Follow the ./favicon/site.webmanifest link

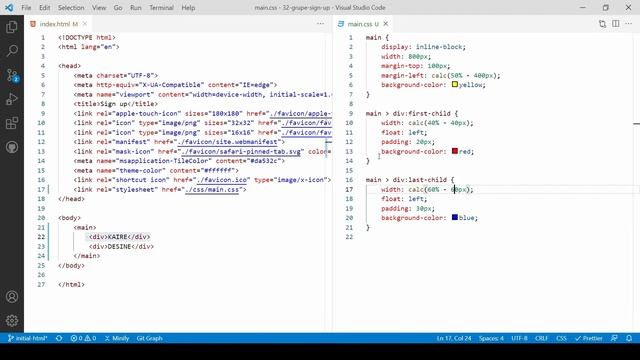[228, 142]
